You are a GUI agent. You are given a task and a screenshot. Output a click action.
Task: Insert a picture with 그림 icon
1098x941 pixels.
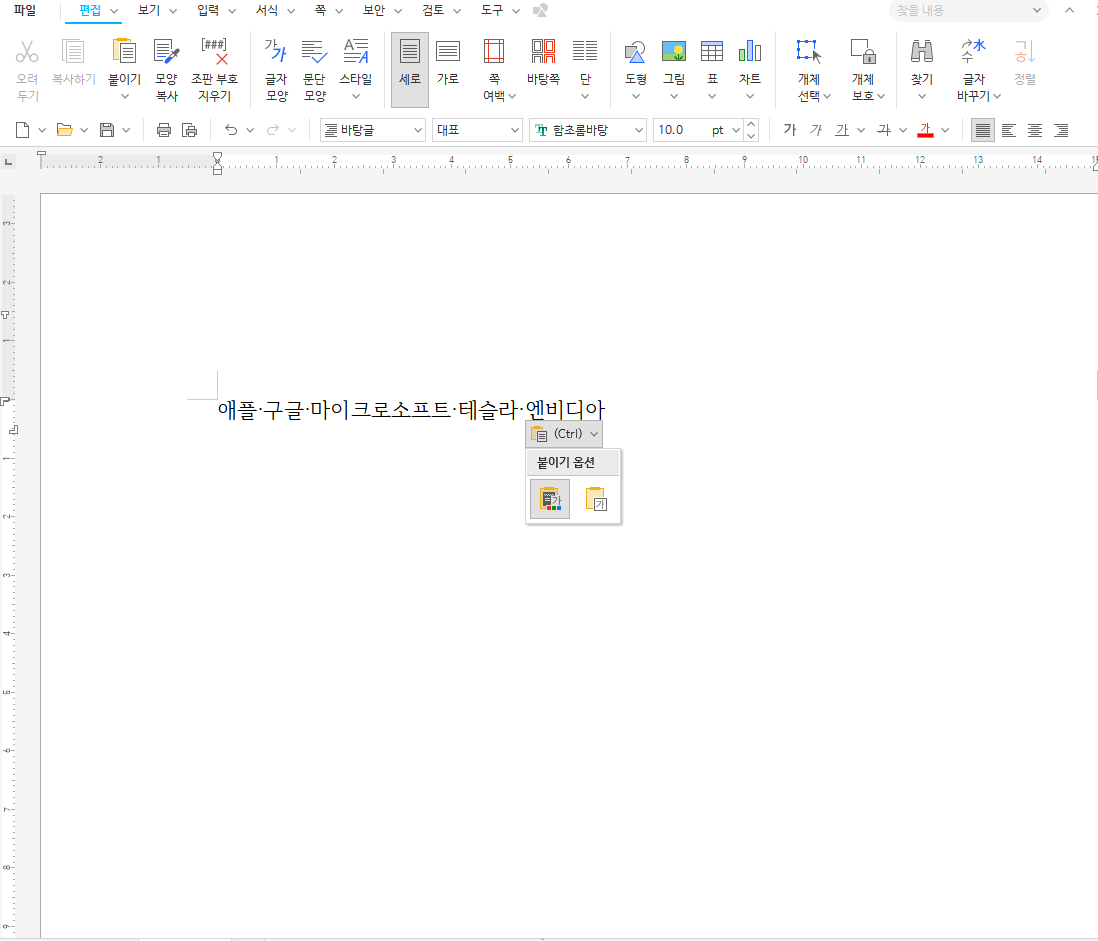tap(674, 51)
